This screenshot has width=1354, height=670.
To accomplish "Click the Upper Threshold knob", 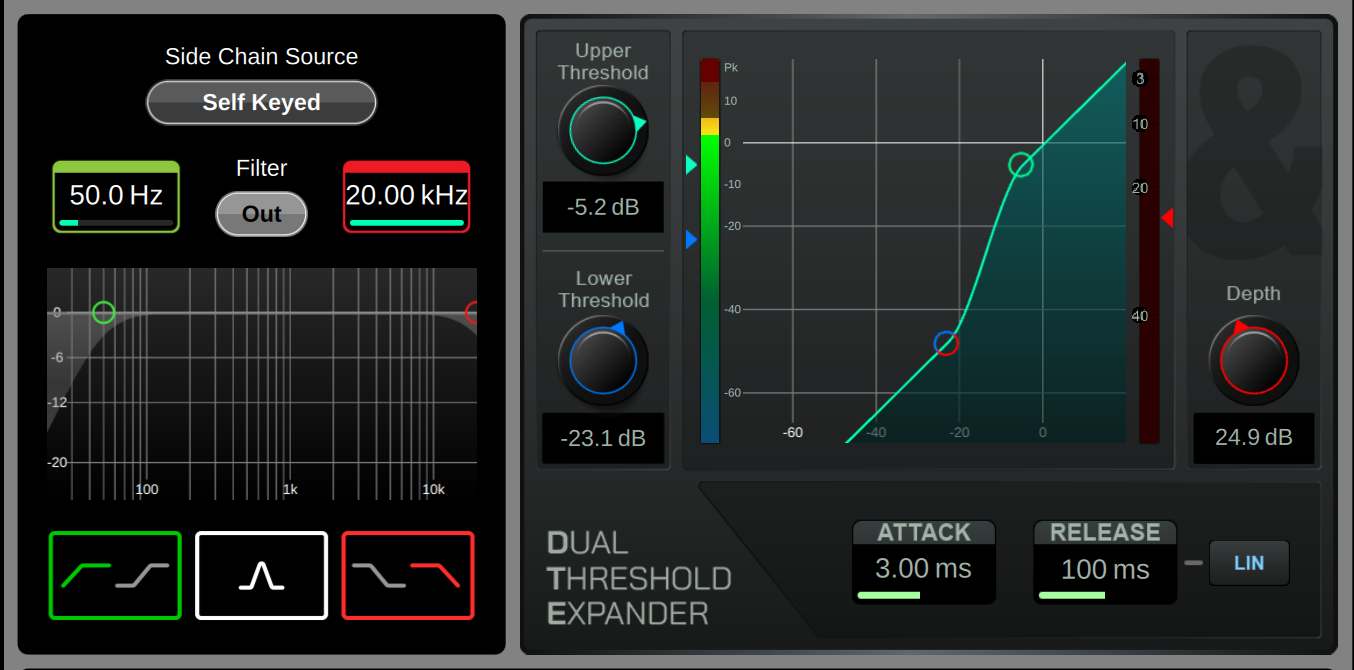I will point(603,131).
